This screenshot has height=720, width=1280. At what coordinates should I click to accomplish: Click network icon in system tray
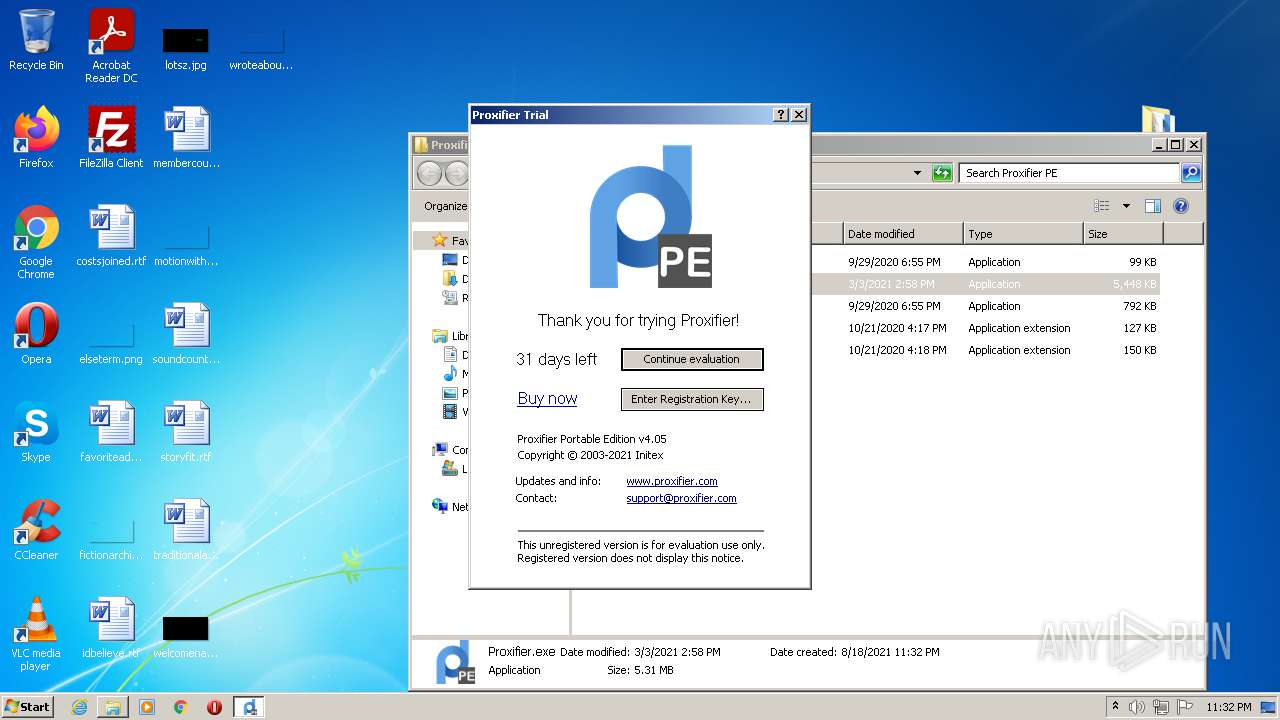click(x=1161, y=707)
